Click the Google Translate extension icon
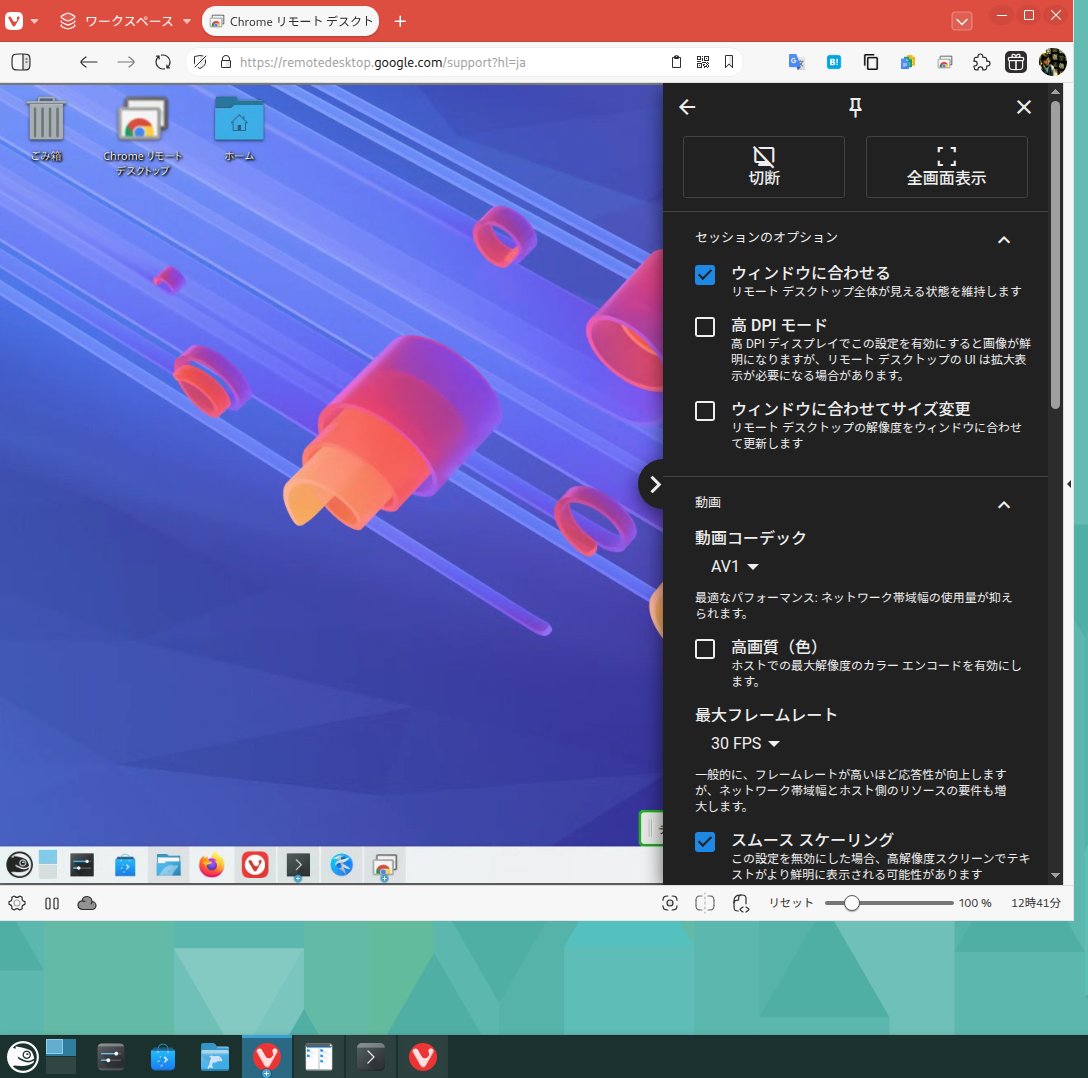 [x=797, y=62]
